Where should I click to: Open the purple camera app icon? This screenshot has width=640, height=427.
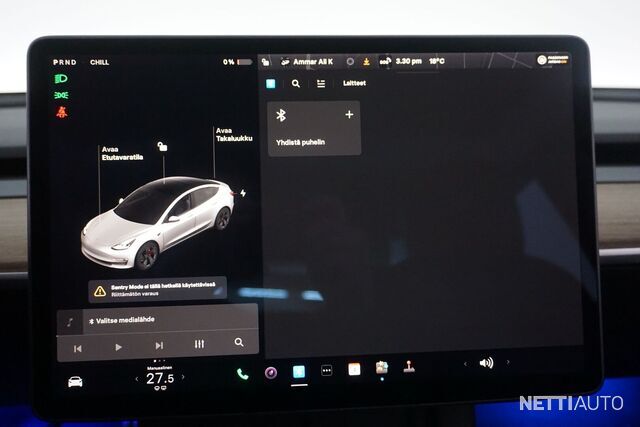tap(271, 372)
